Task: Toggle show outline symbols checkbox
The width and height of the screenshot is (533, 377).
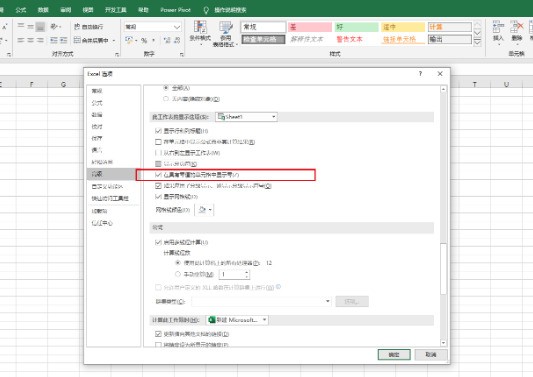Action: [x=158, y=186]
